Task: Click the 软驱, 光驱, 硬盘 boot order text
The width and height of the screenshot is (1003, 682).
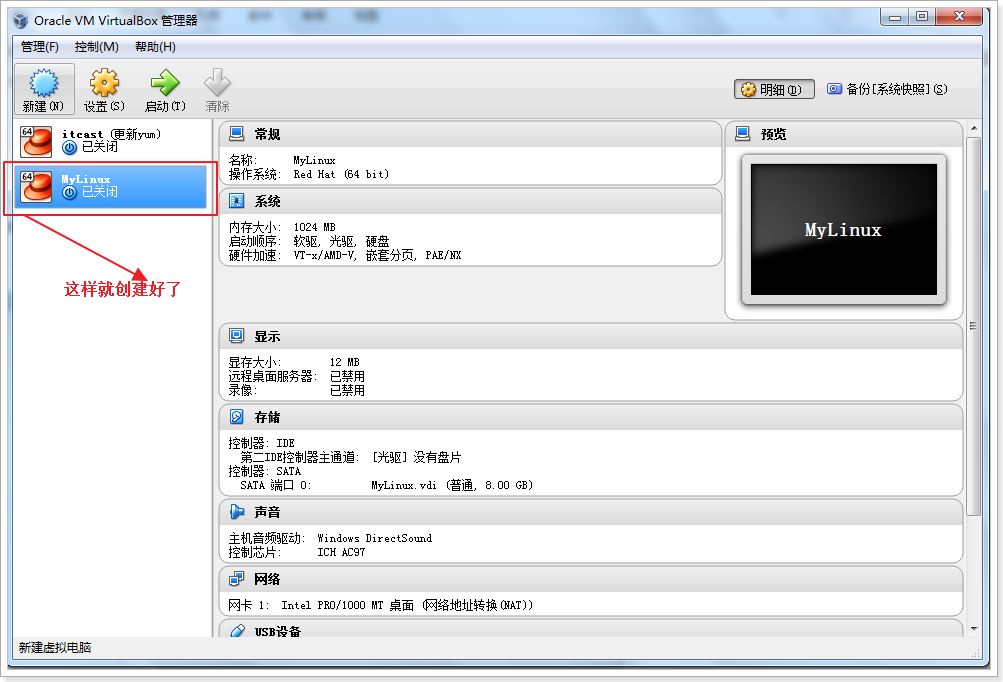Action: 341,241
